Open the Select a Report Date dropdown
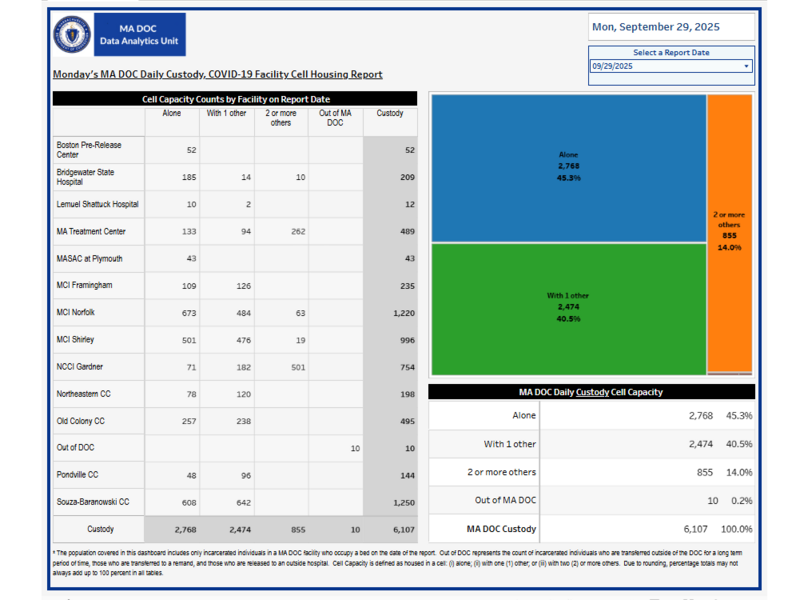Viewport: 800px width, 600px height. pos(670,66)
